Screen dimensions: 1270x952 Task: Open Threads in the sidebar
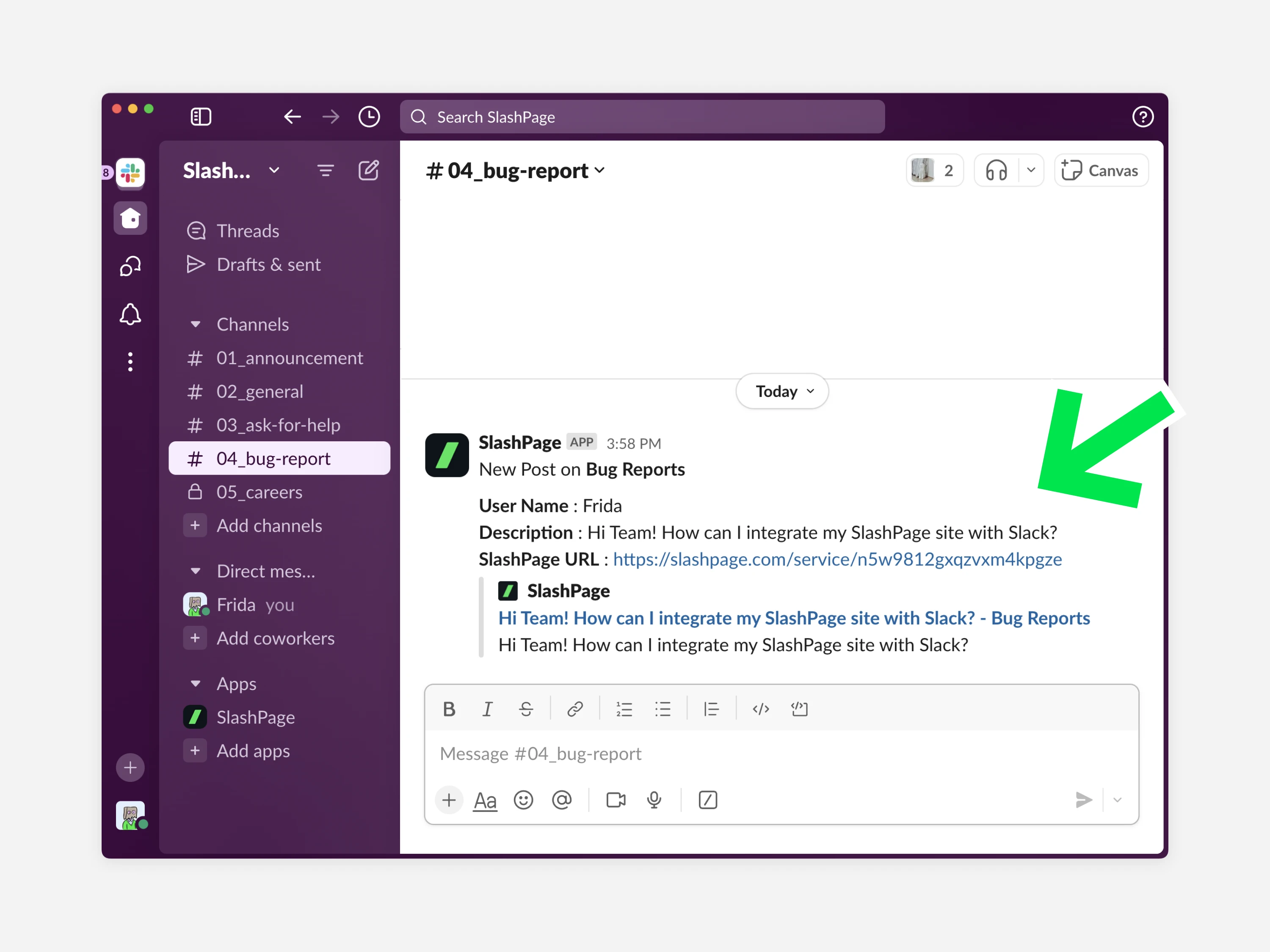point(279,231)
